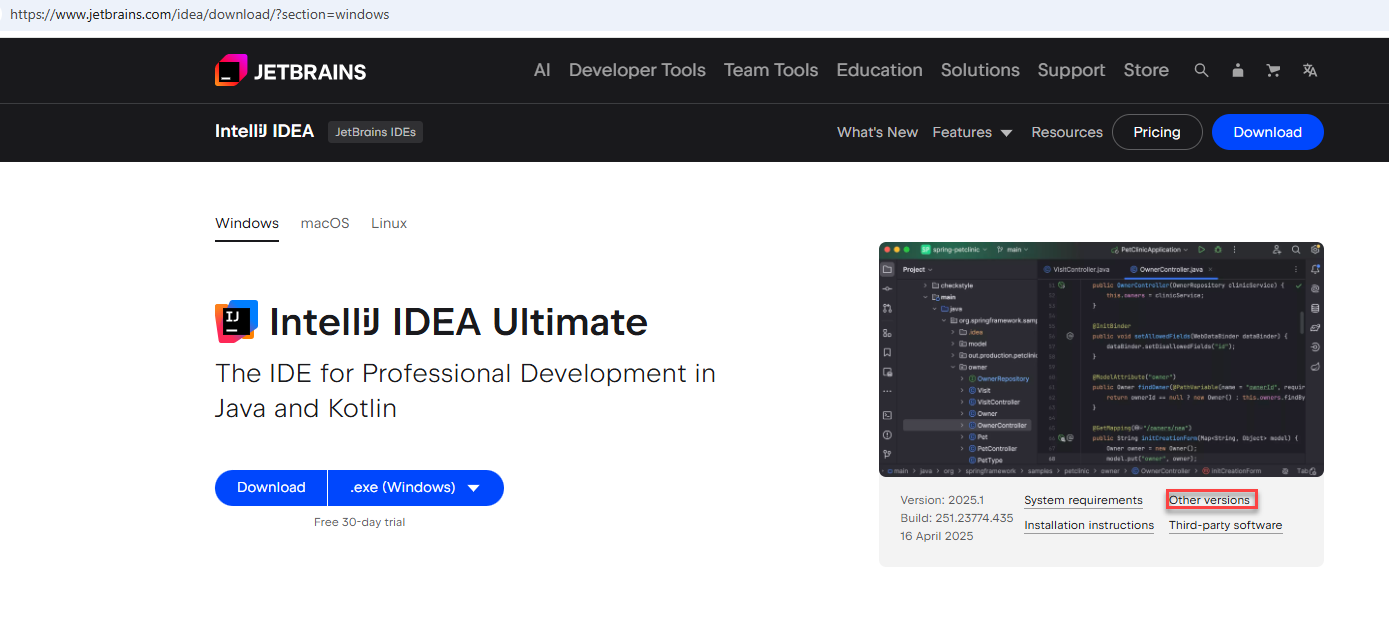This screenshot has width=1389, height=628.
Task: Click the Free 30-day trial text
Action: [x=359, y=522]
